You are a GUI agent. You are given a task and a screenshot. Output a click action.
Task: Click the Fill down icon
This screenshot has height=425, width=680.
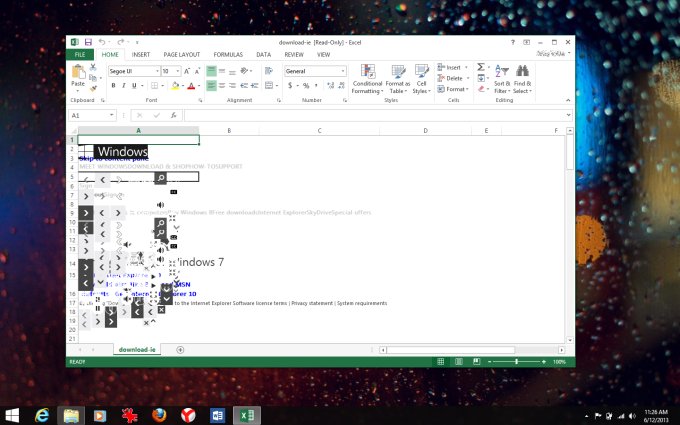click(481, 78)
